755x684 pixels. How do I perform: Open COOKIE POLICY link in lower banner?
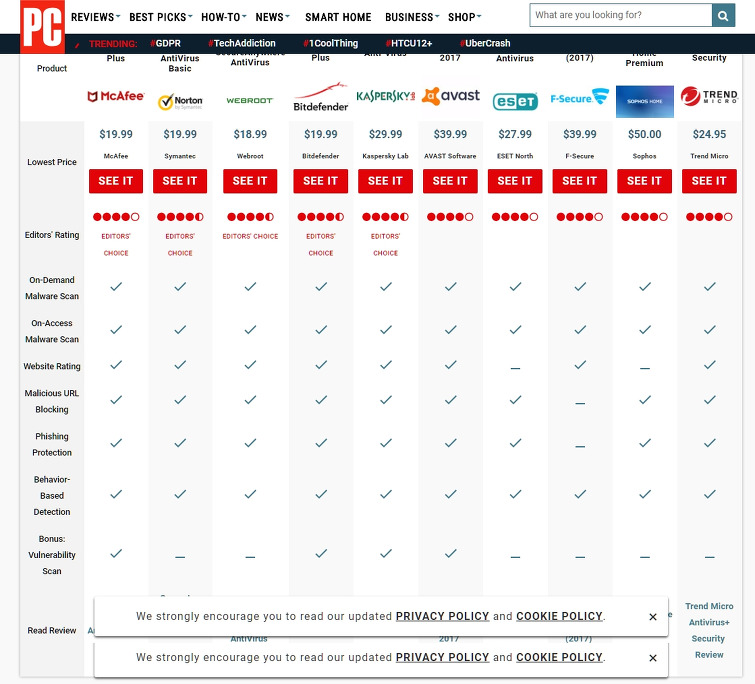(560, 658)
